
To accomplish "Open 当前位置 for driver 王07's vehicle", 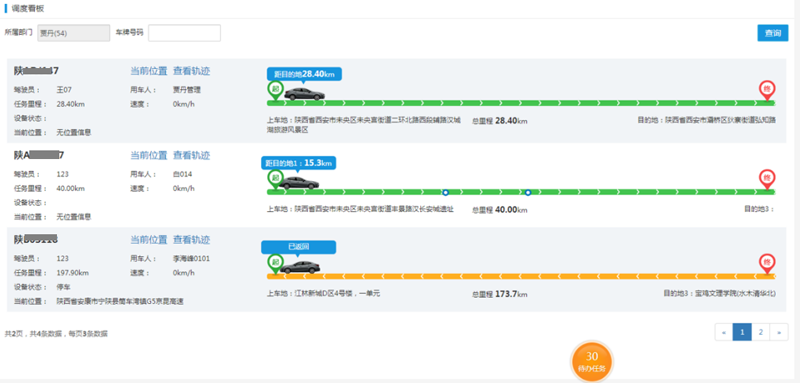I will click(x=148, y=71).
